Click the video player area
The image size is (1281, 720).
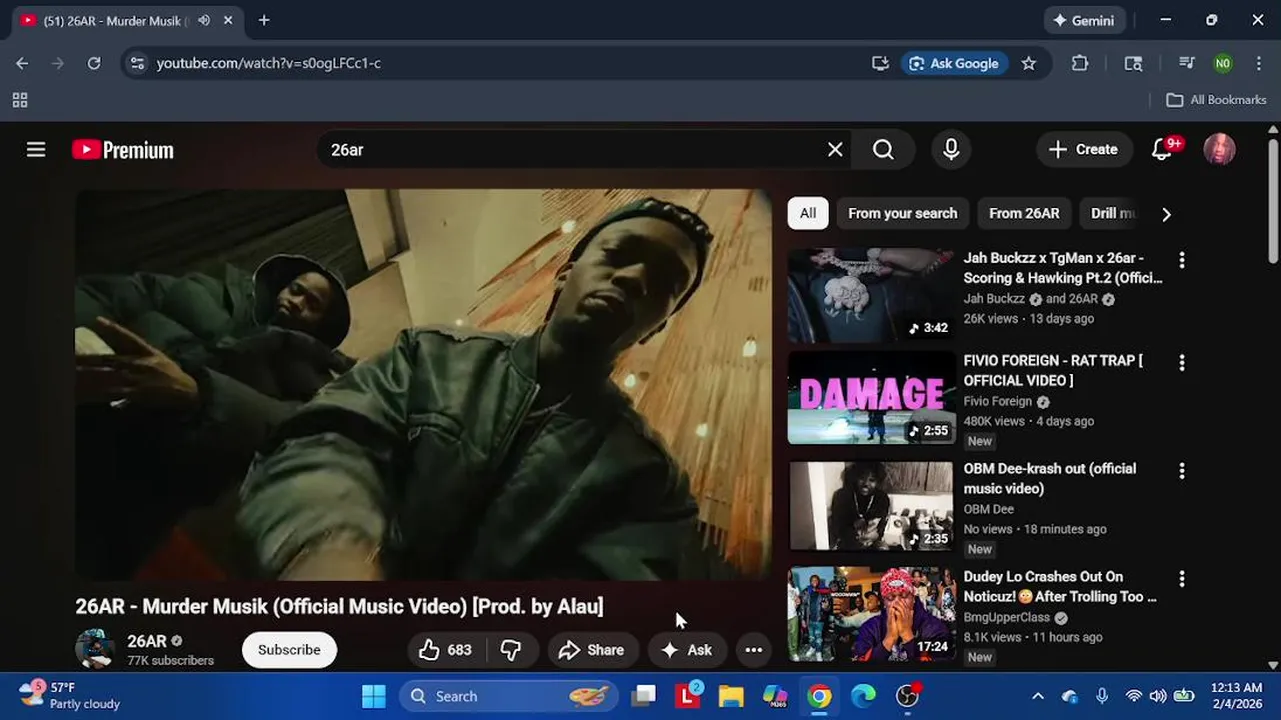[423, 385]
